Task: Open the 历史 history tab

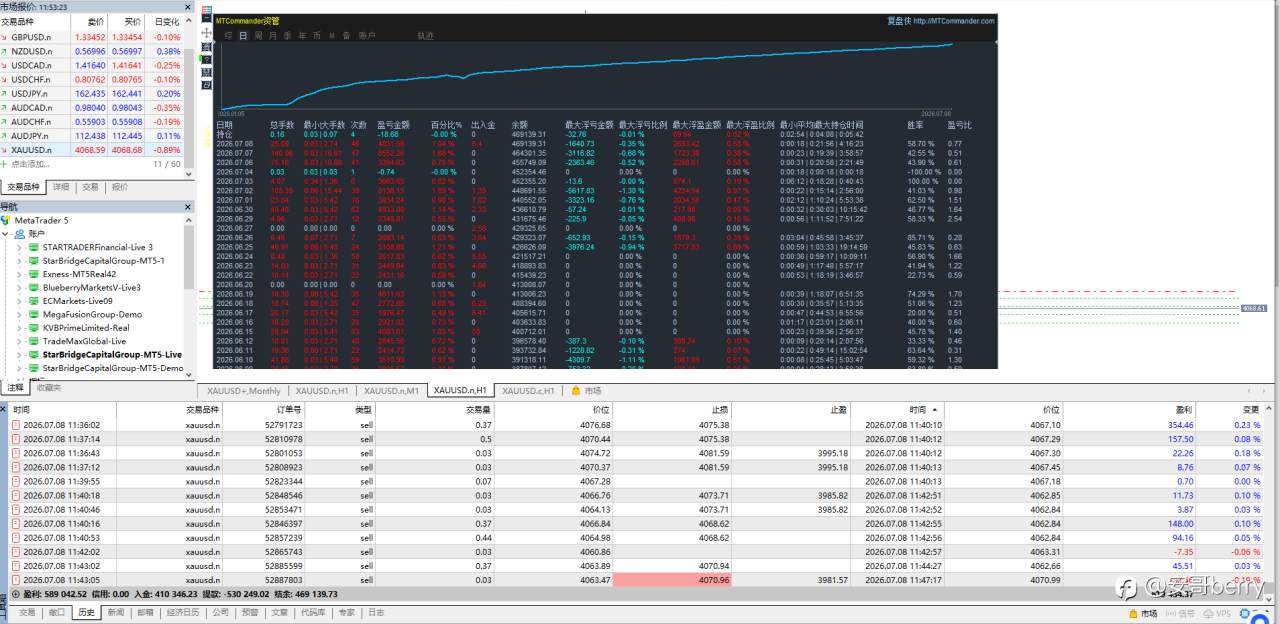Action: (x=85, y=613)
